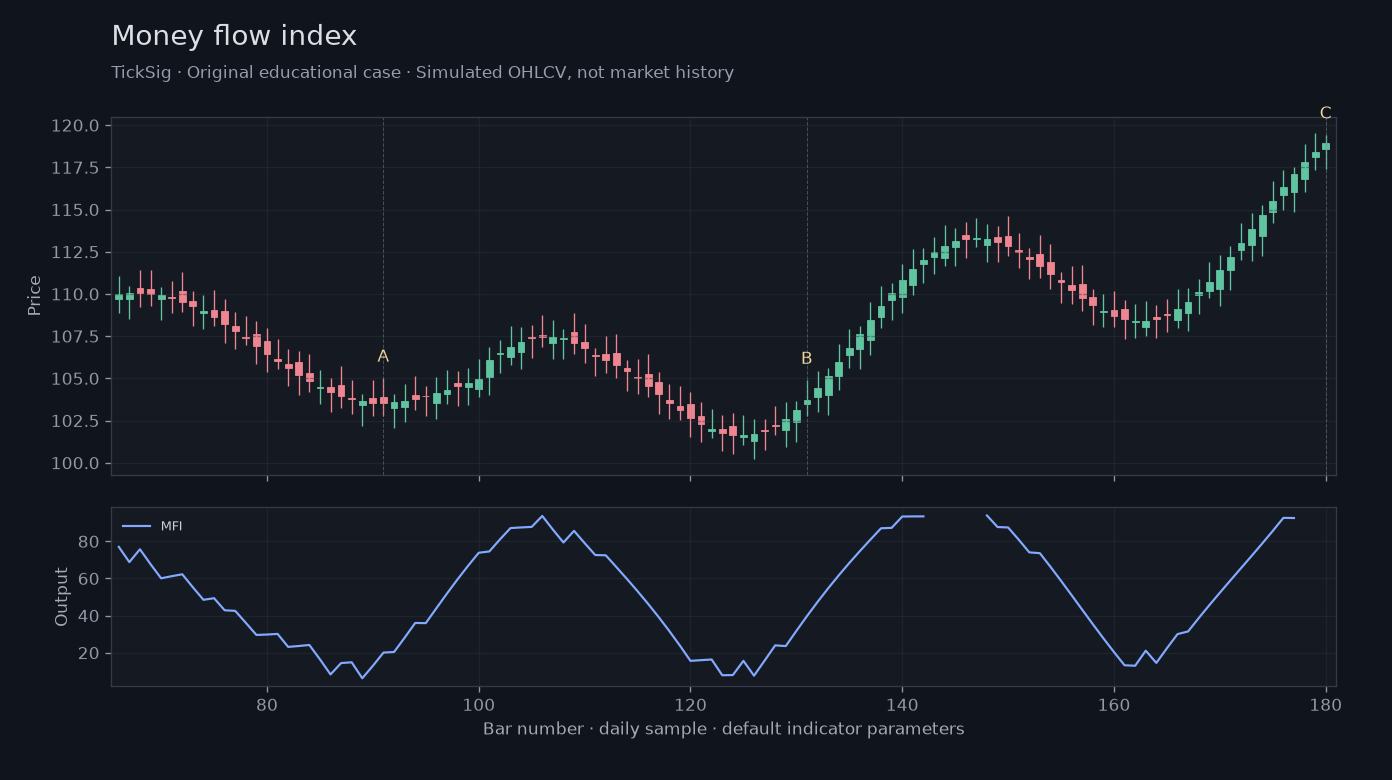Click price axis value 117.5

(x=75, y=168)
